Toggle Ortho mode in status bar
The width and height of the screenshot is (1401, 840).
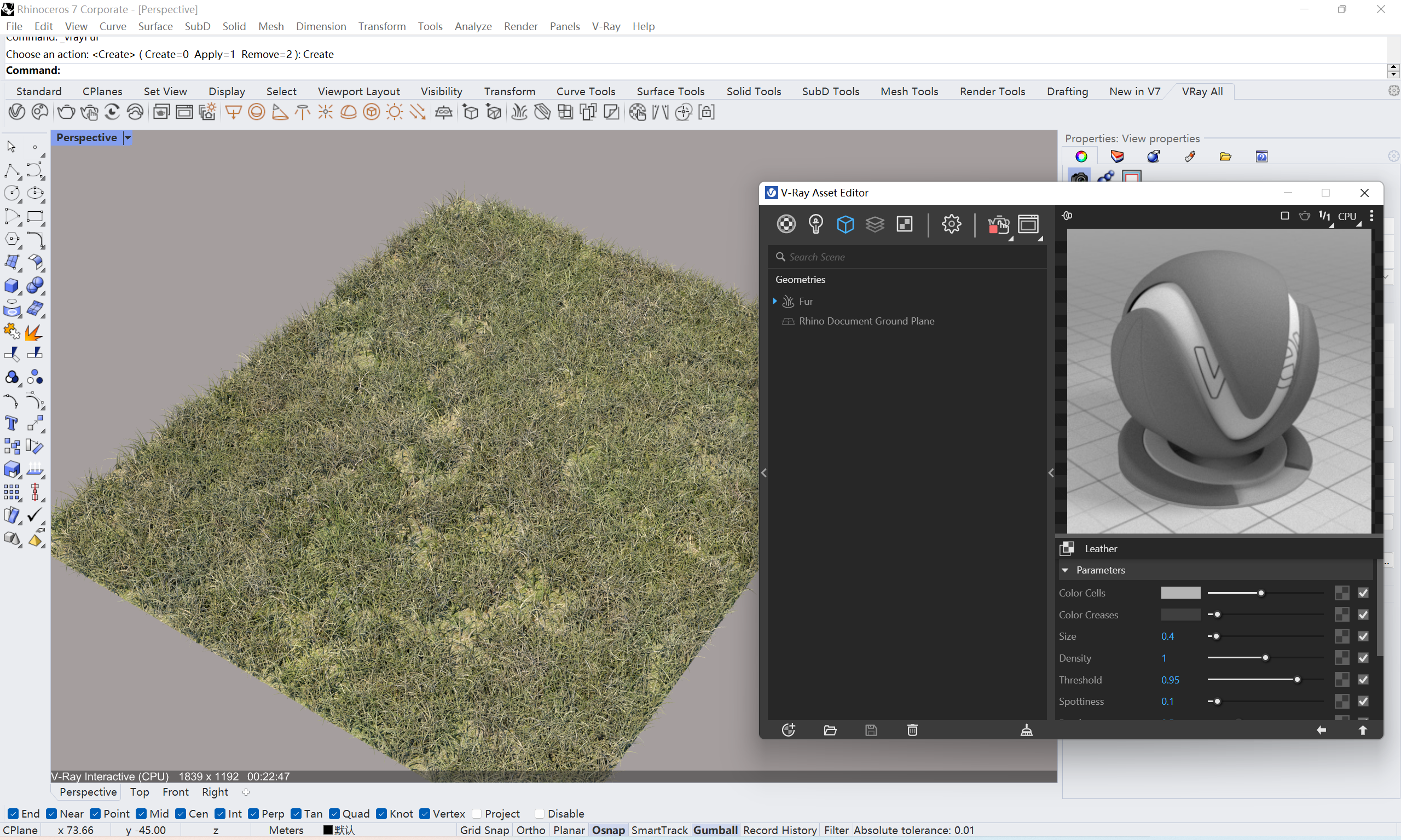tap(530, 830)
